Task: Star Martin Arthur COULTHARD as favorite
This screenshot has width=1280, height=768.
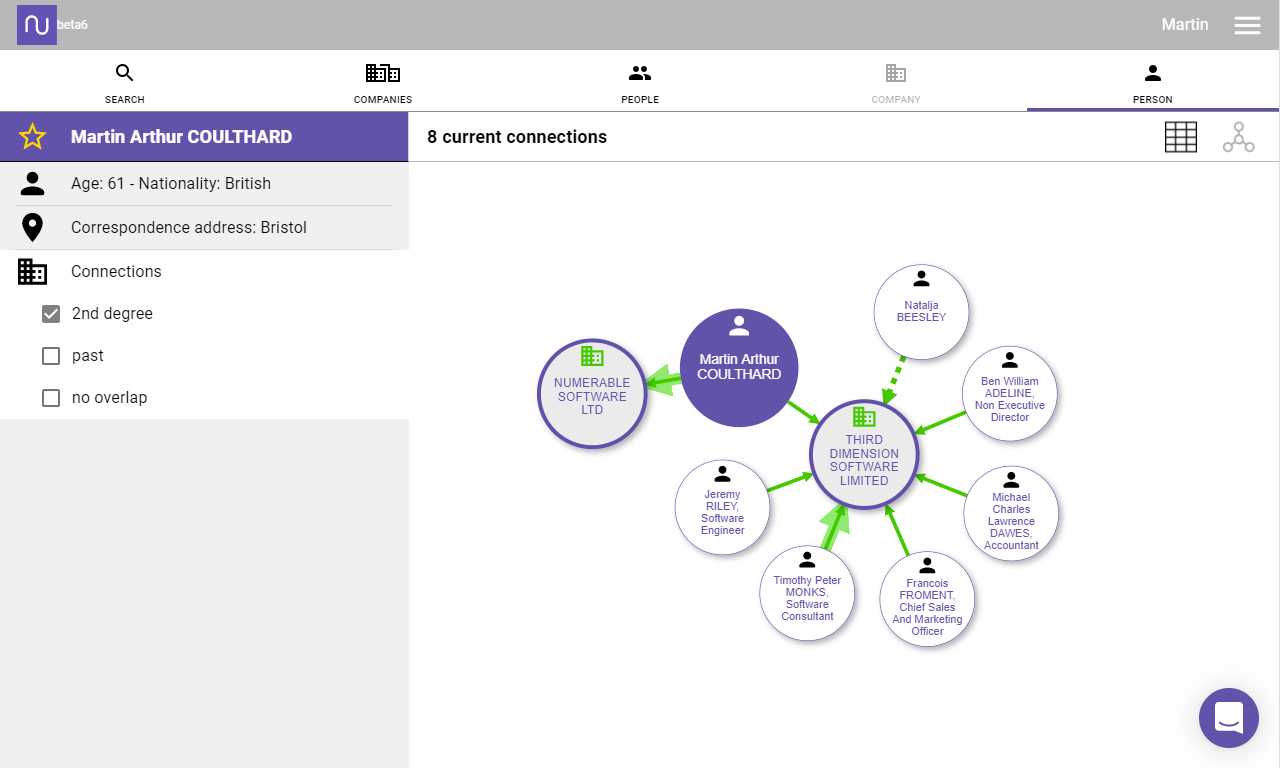Action: 33,137
